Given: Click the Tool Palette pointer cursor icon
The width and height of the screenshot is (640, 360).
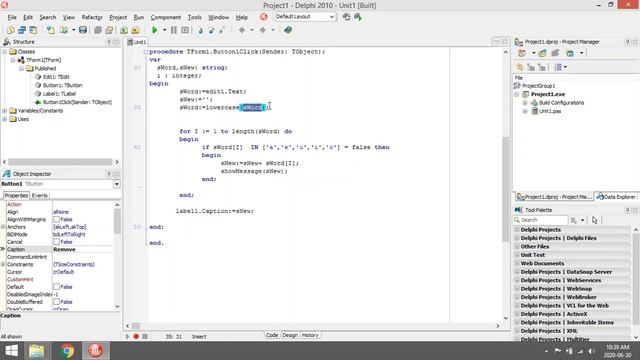Looking at the screenshot, I should (x=595, y=220).
